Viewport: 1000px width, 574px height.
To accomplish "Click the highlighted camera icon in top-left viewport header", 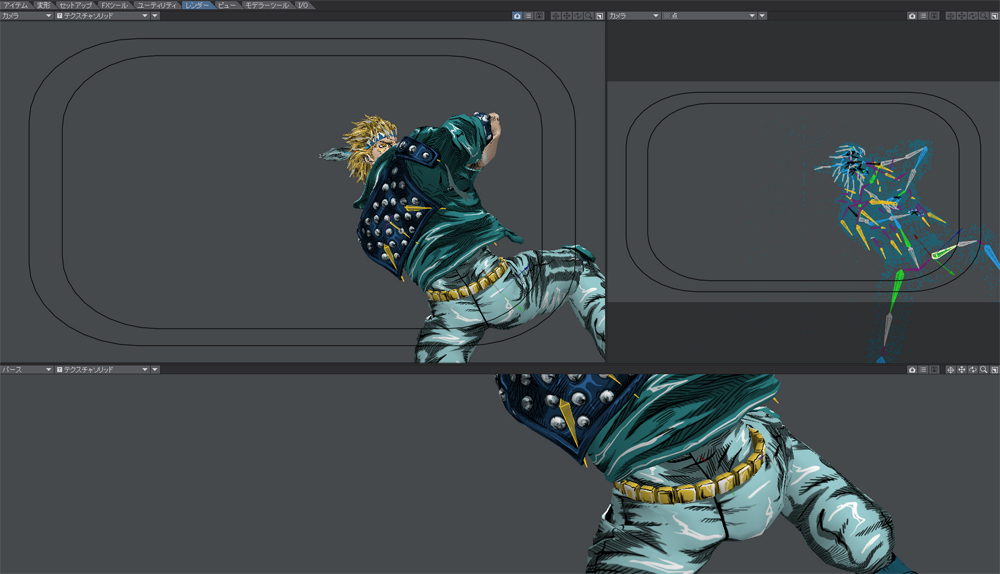I will 517,16.
